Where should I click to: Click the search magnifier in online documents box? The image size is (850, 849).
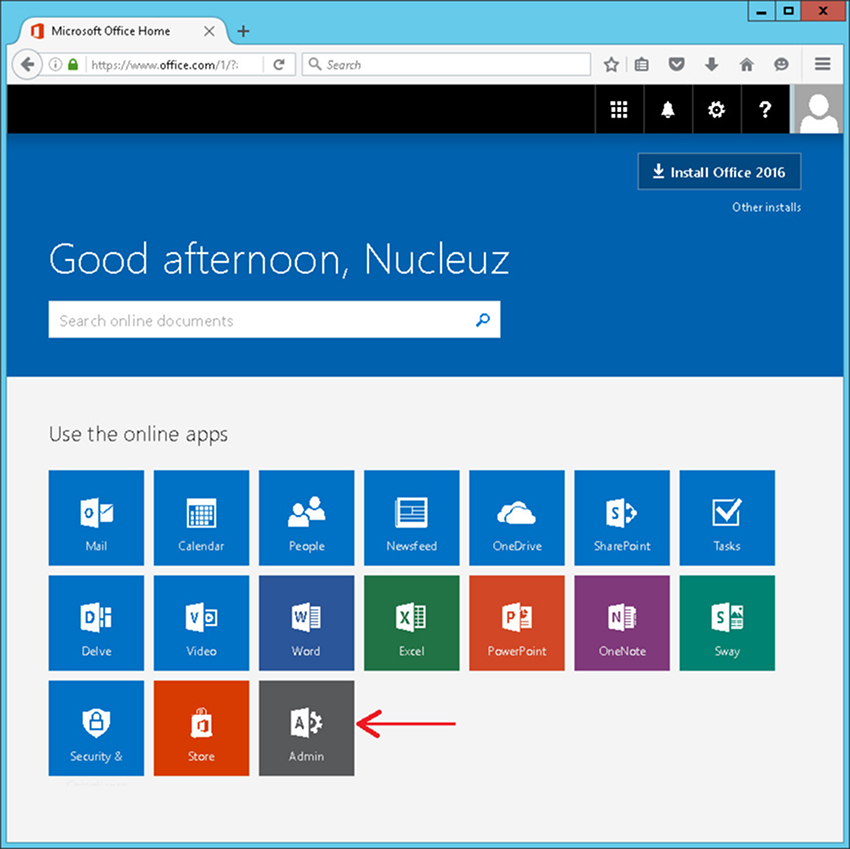point(482,320)
